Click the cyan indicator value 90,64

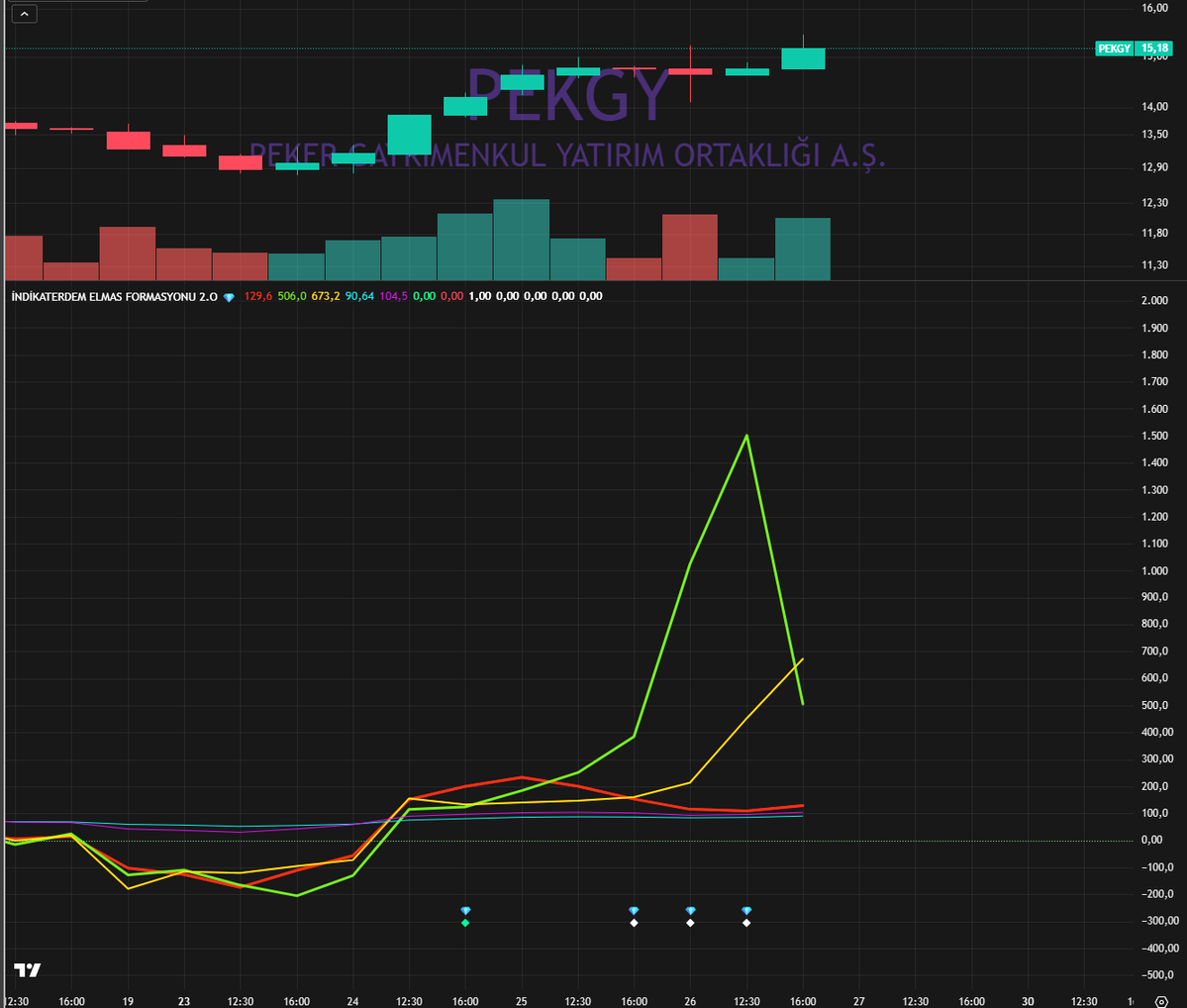tap(359, 296)
